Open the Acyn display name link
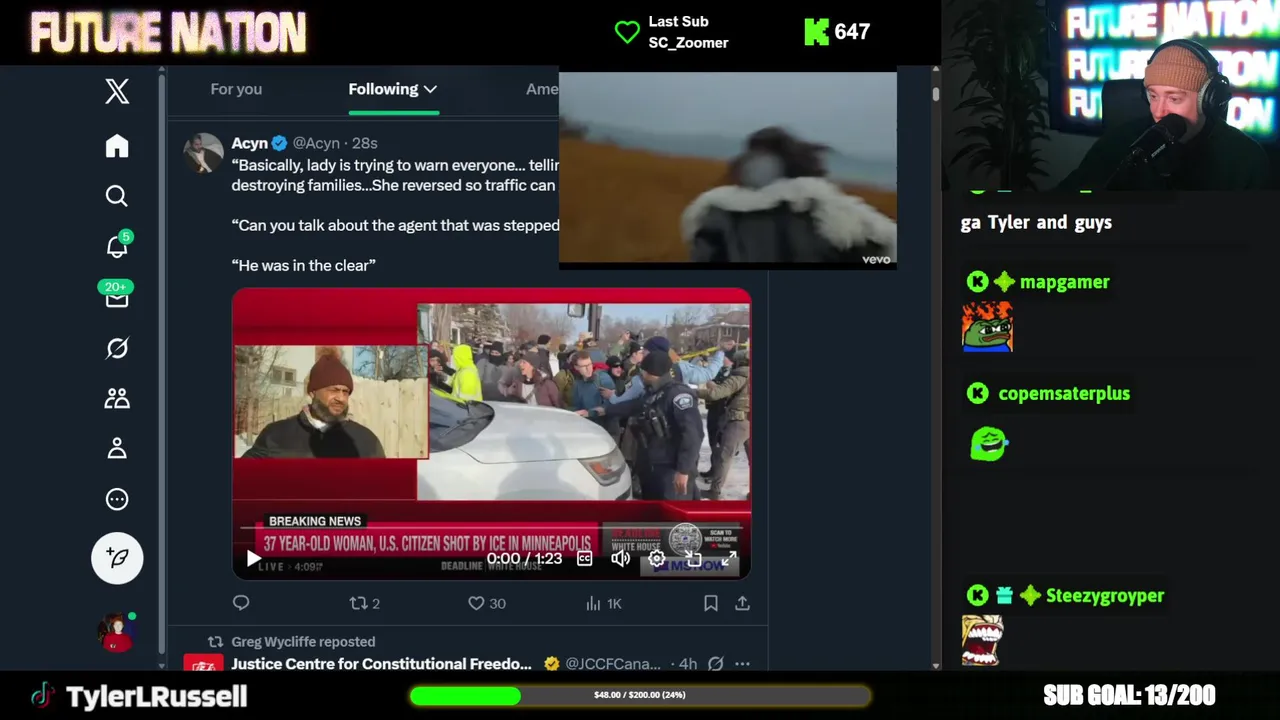The width and height of the screenshot is (1280, 720). coord(249,143)
